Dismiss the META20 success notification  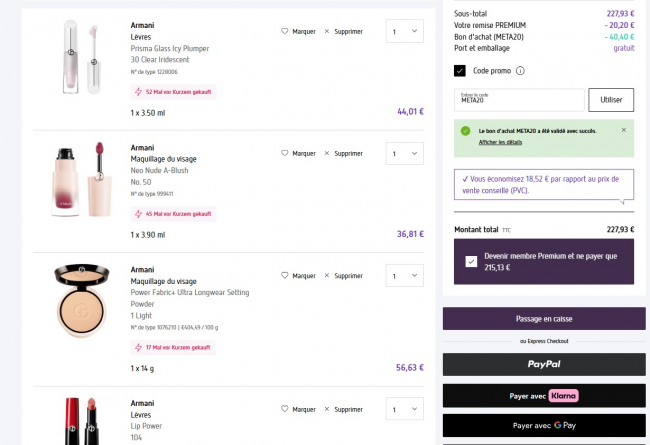tap(623, 130)
